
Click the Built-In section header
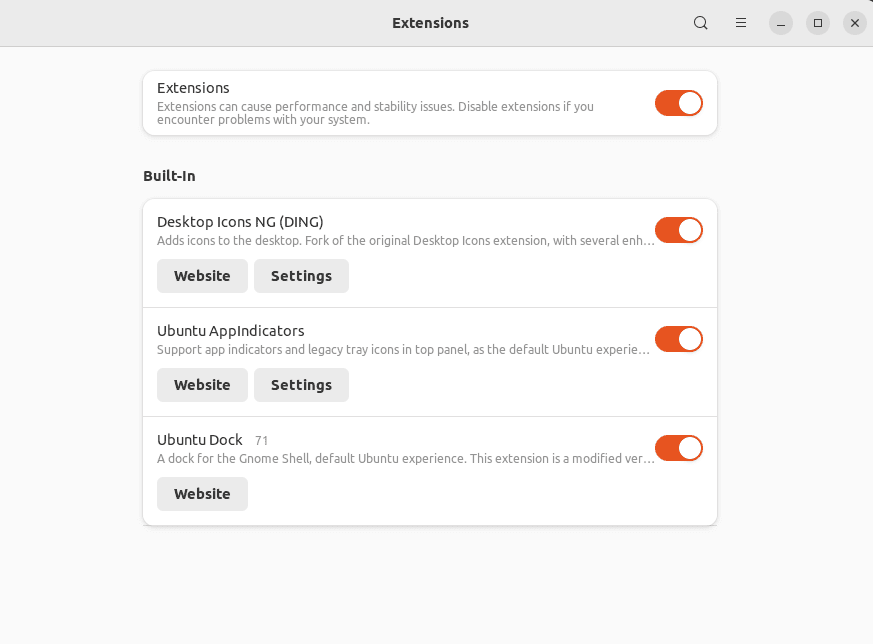pyautogui.click(x=169, y=175)
